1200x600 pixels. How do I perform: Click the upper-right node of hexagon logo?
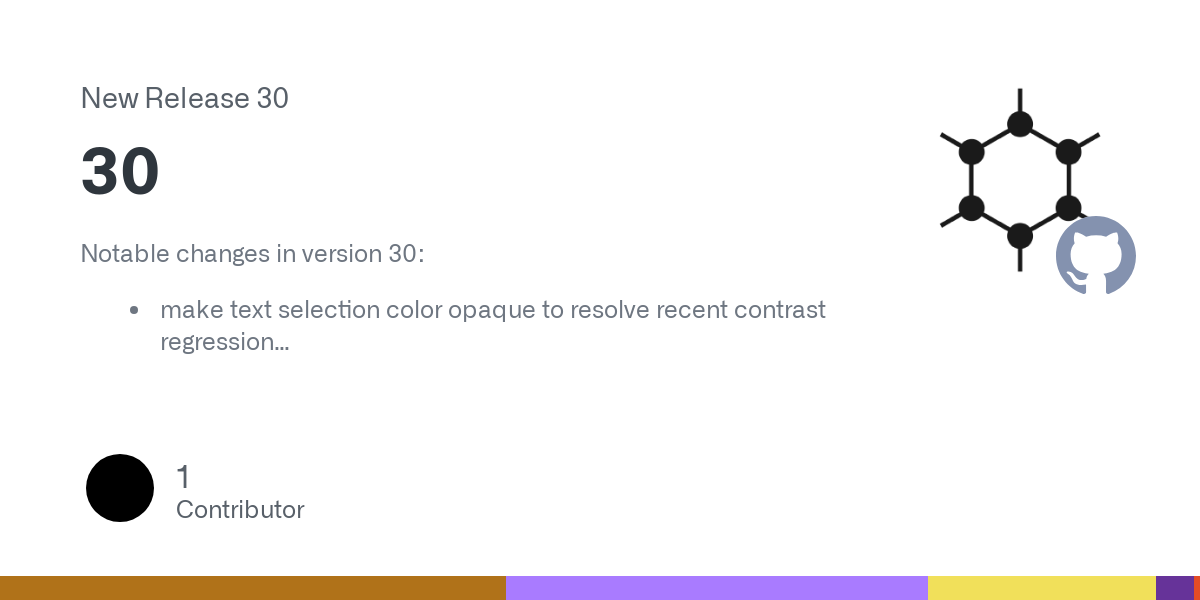point(1068,152)
